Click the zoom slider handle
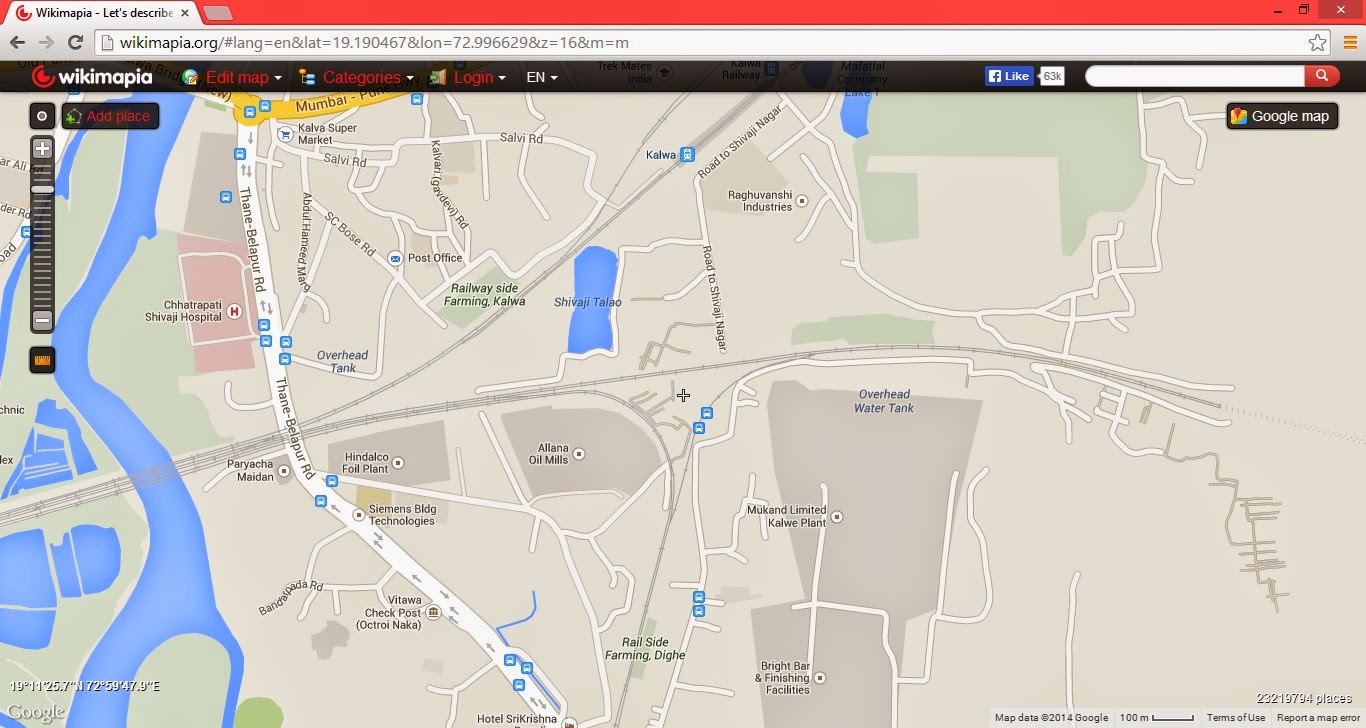Viewport: 1366px width, 728px height. pyautogui.click(x=42, y=189)
